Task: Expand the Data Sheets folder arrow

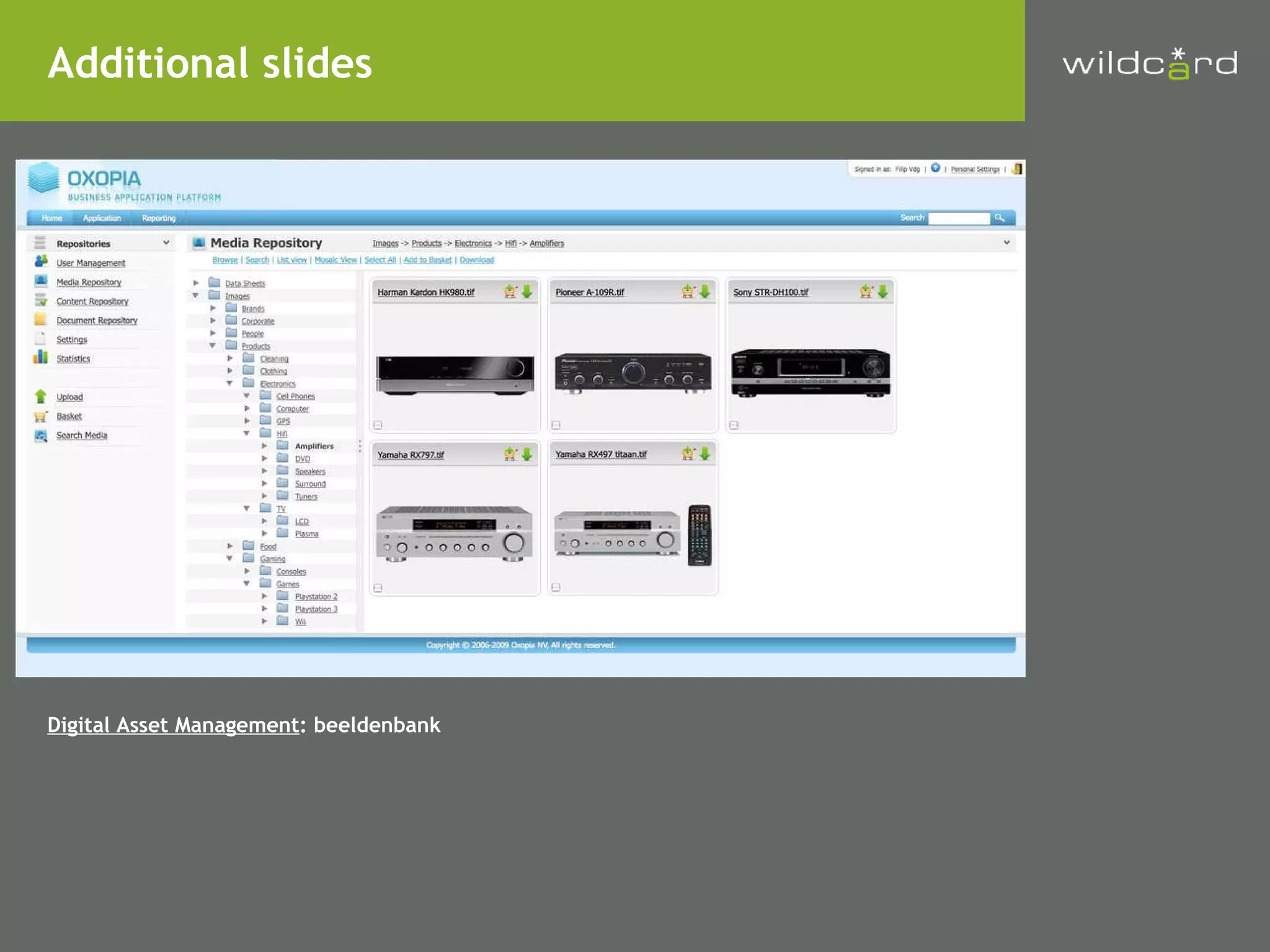Action: click(x=196, y=283)
